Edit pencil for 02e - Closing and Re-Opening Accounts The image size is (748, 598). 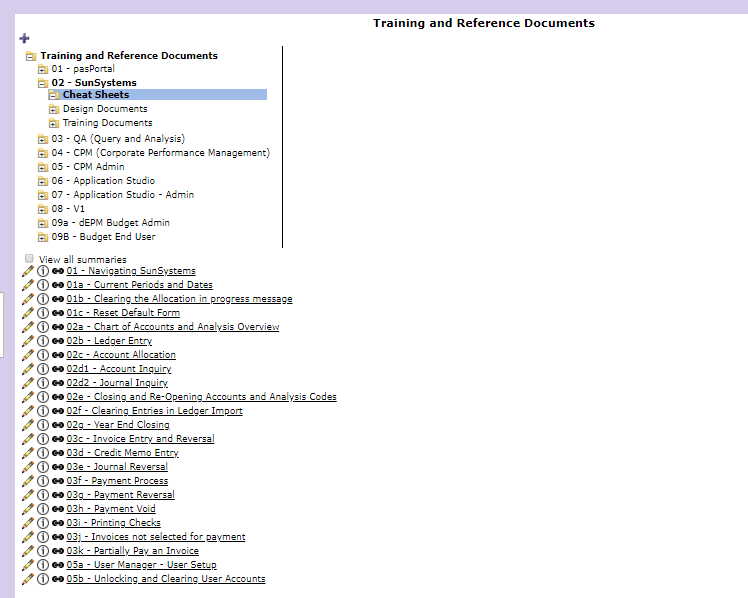(28, 397)
